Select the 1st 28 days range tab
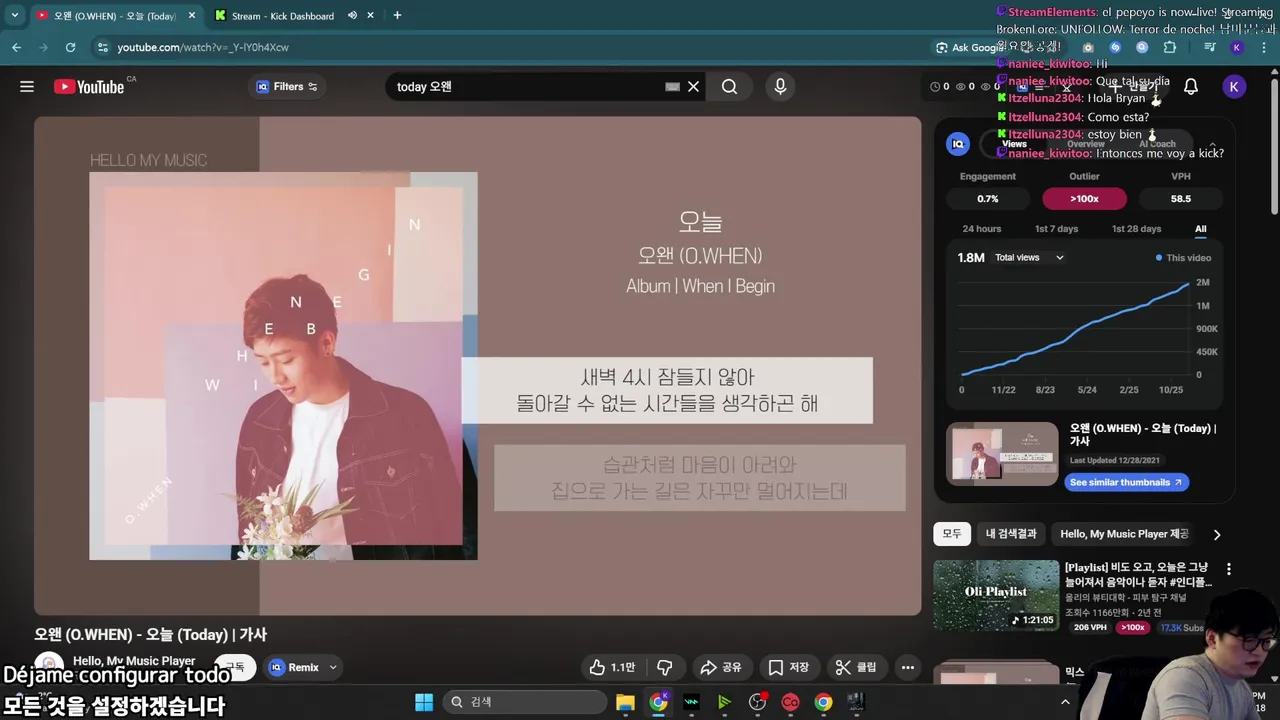The image size is (1280, 720). point(1136,229)
